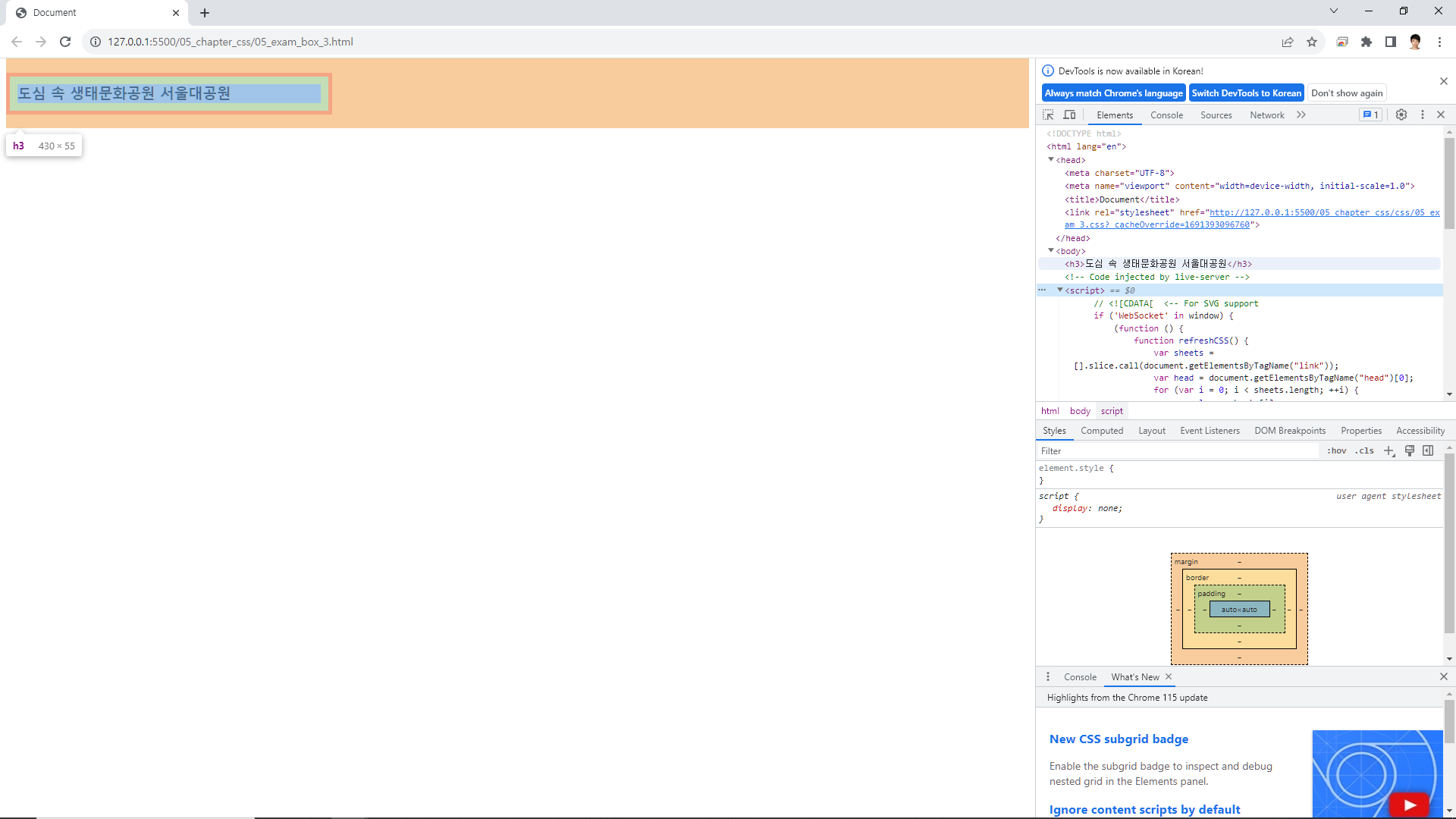Show more DevTools tabs chevron
This screenshot has height=819, width=1456.
click(x=1301, y=115)
